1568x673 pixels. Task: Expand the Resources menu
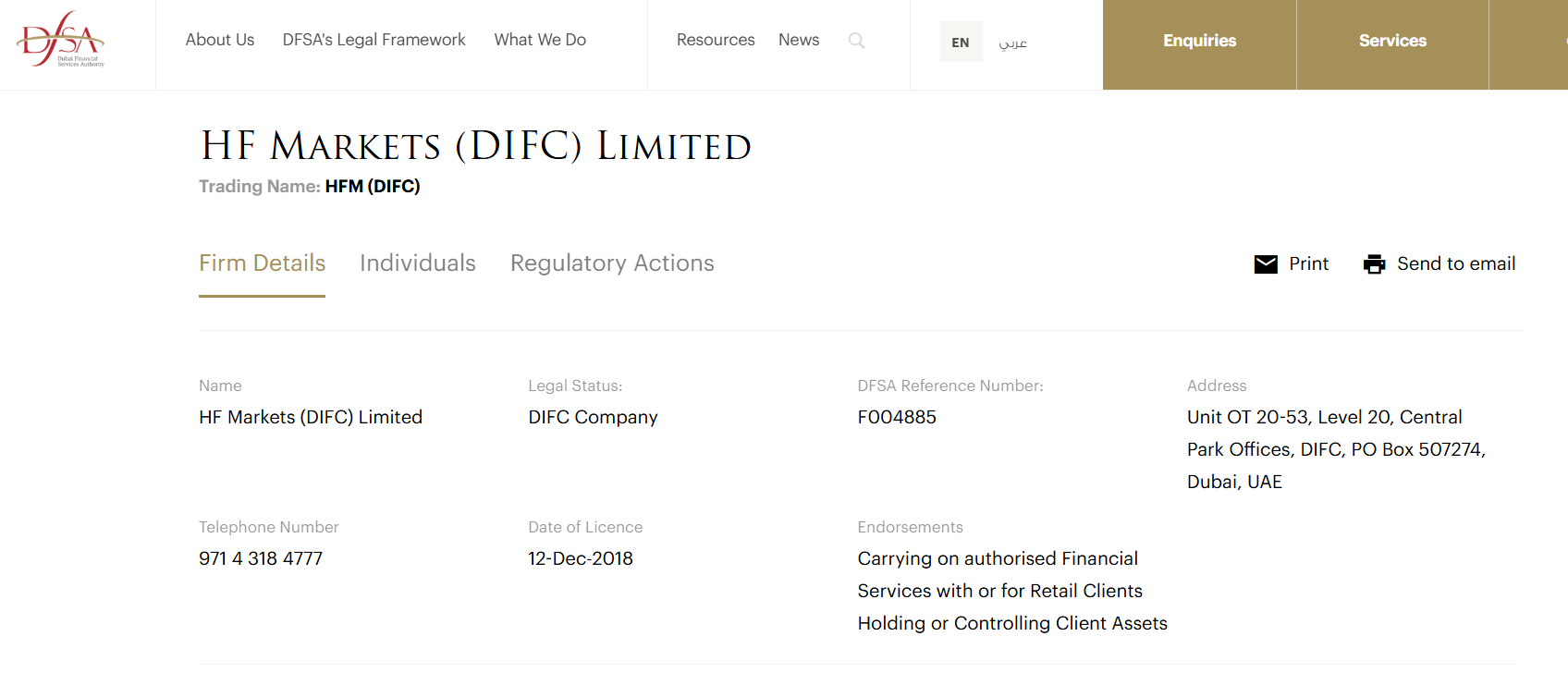tap(716, 40)
